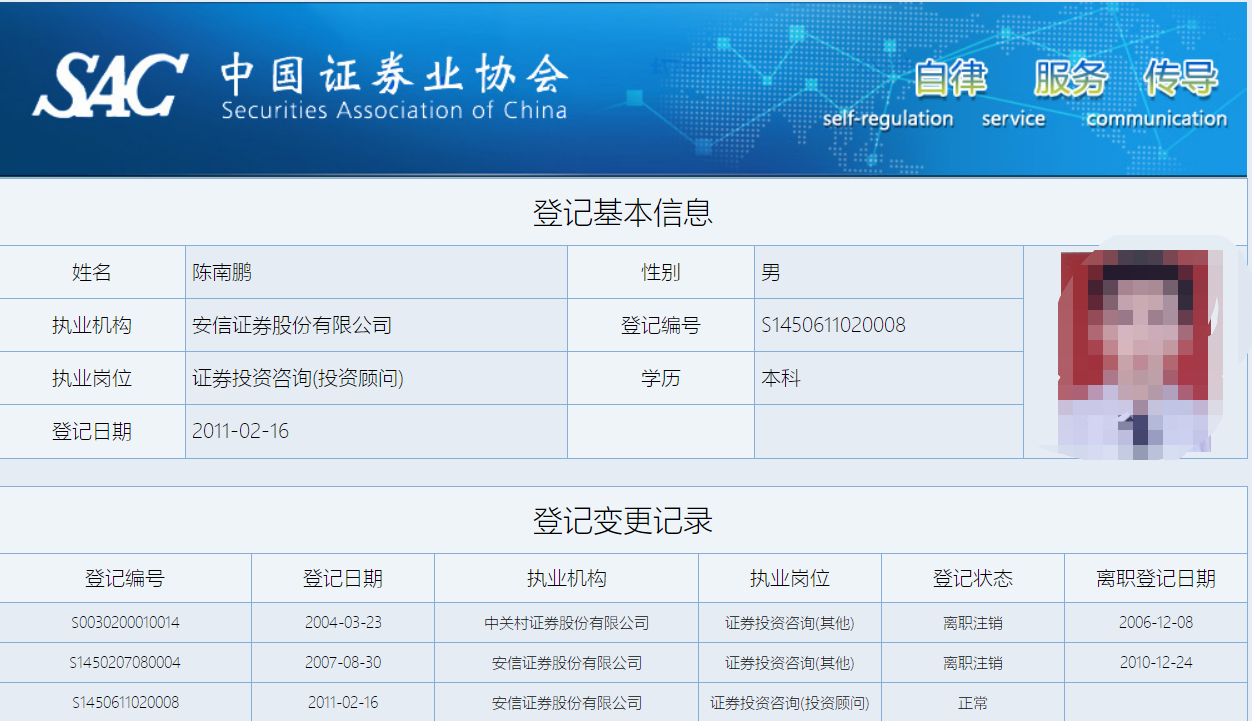Click the 登记基本信息 section heading
The height and width of the screenshot is (721, 1252).
pos(623,213)
